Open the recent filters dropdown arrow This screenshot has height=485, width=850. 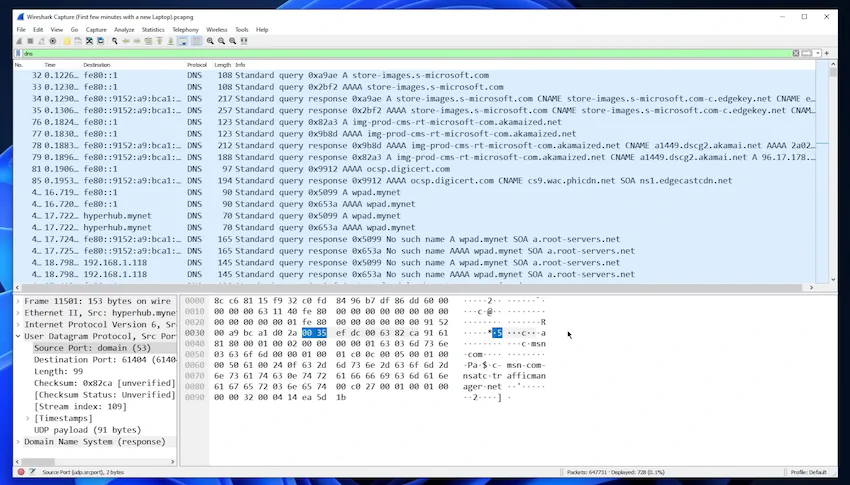point(817,53)
